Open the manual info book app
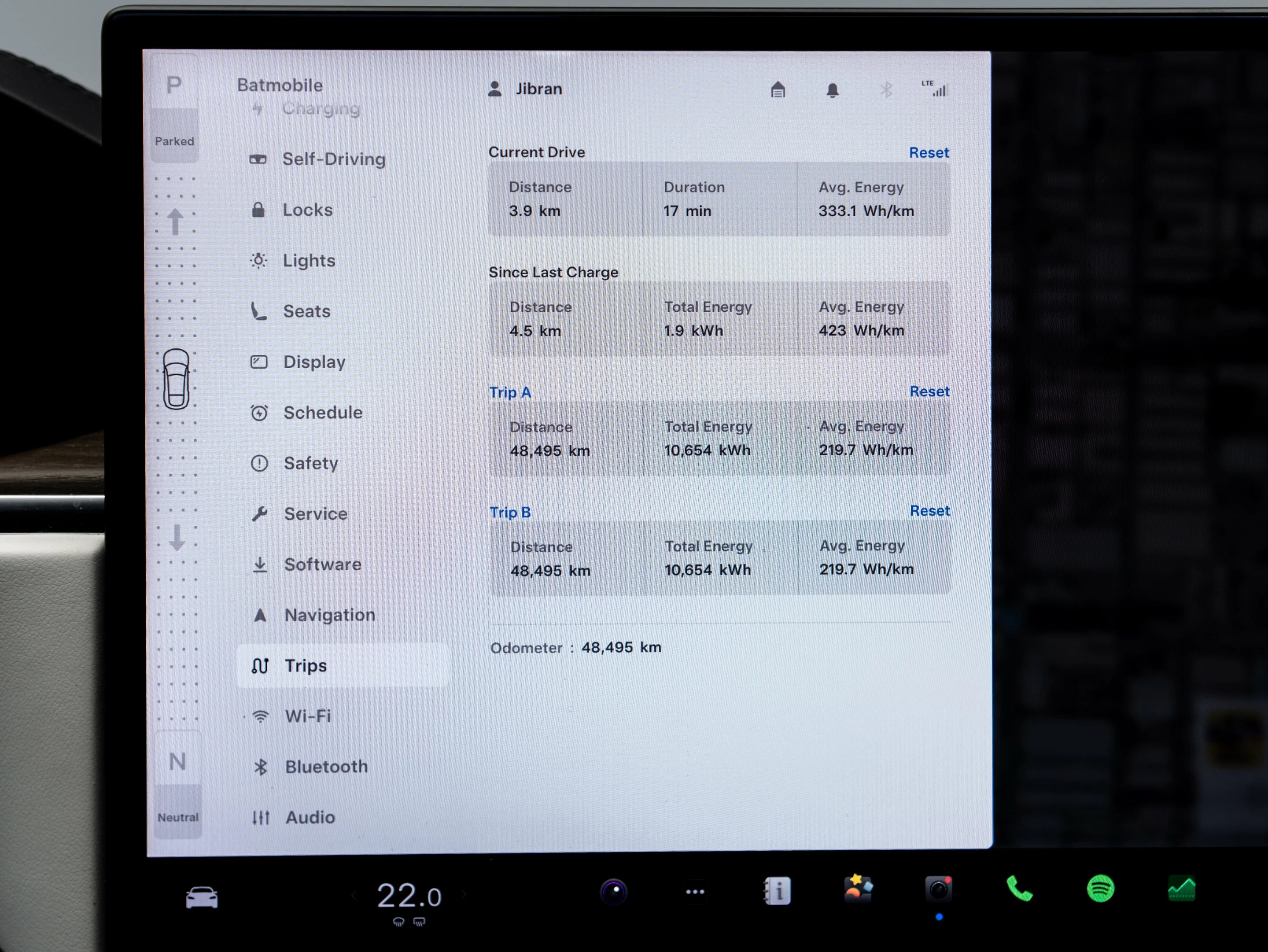The image size is (1268, 952). (777, 891)
